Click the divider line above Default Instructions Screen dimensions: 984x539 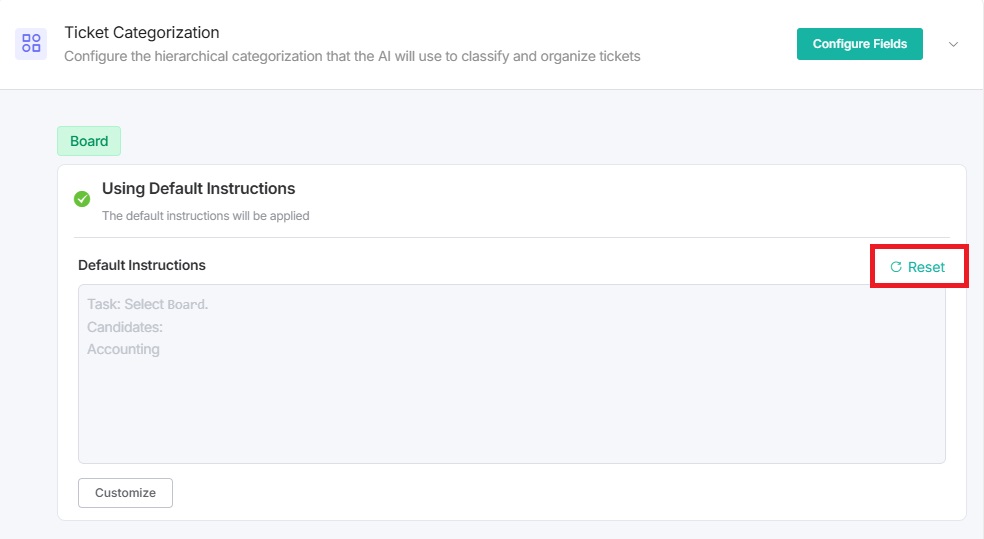510,237
